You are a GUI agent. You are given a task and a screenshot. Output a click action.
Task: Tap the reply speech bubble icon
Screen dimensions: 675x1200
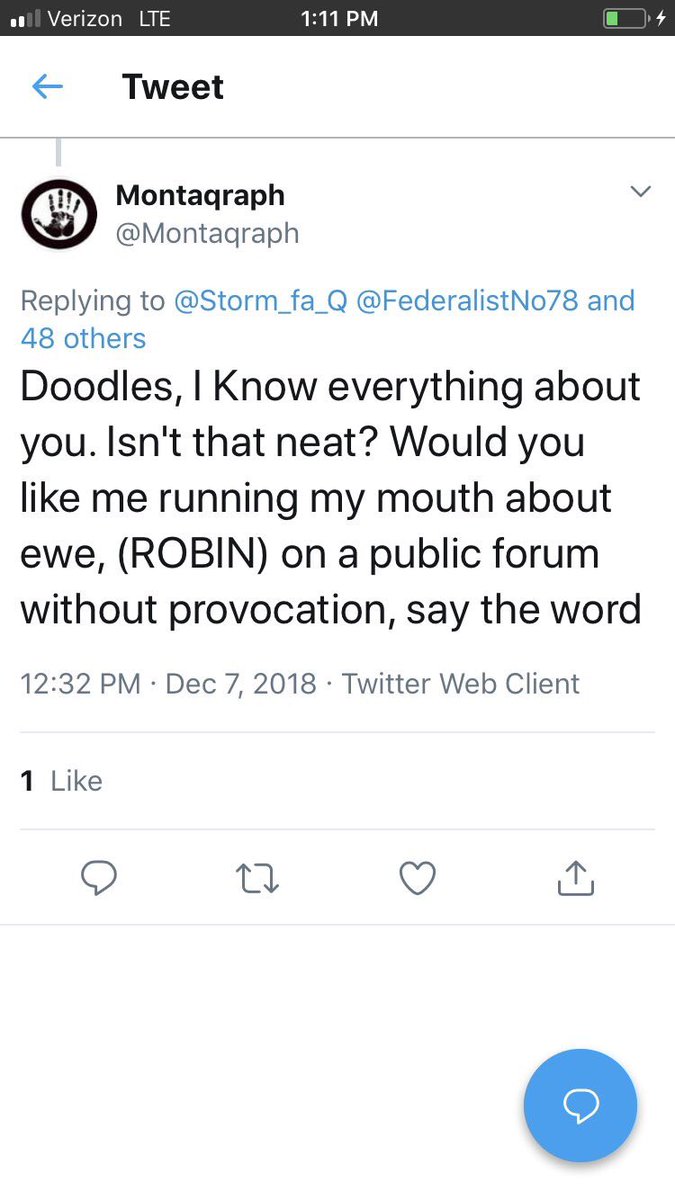click(x=98, y=878)
